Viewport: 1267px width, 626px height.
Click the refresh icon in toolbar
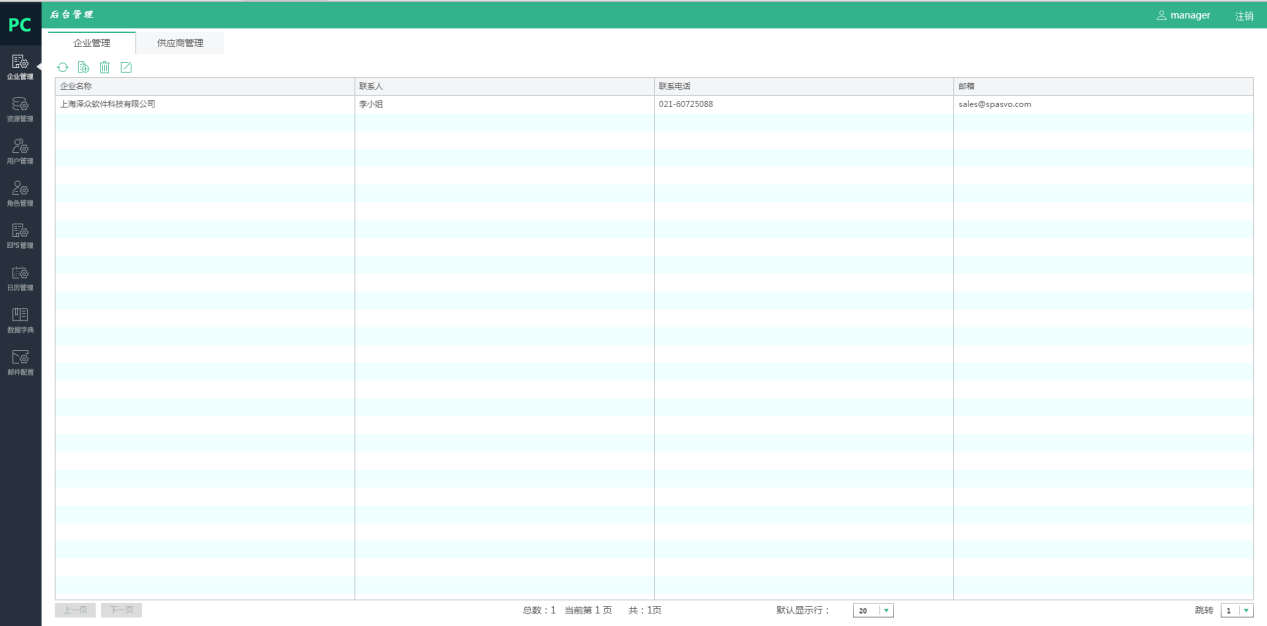(x=62, y=67)
